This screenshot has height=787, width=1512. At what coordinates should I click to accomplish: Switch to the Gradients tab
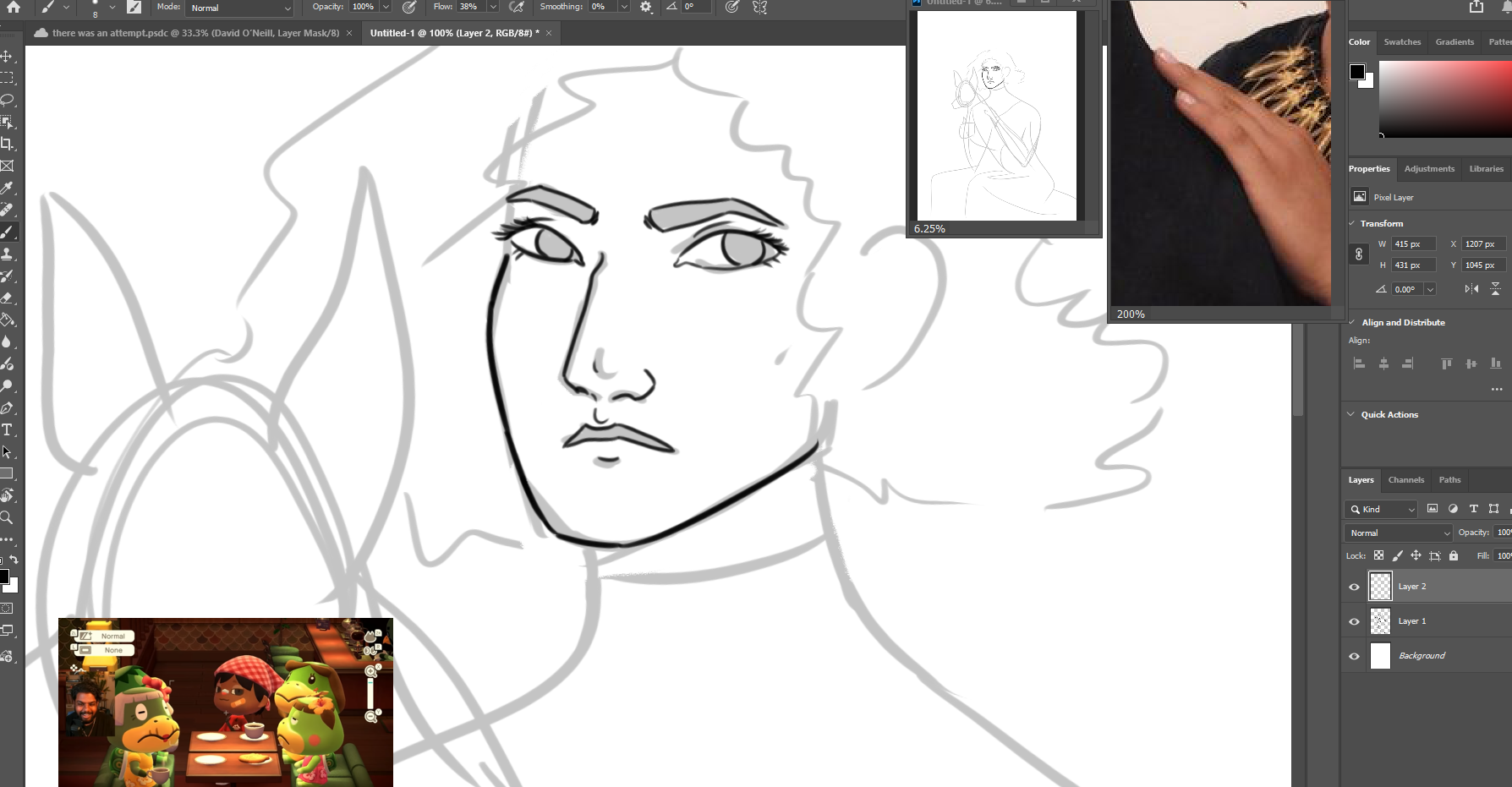click(1454, 41)
